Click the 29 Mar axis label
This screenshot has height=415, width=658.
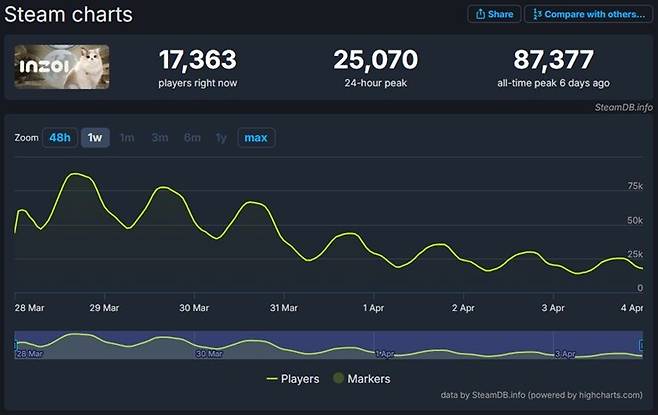104,308
